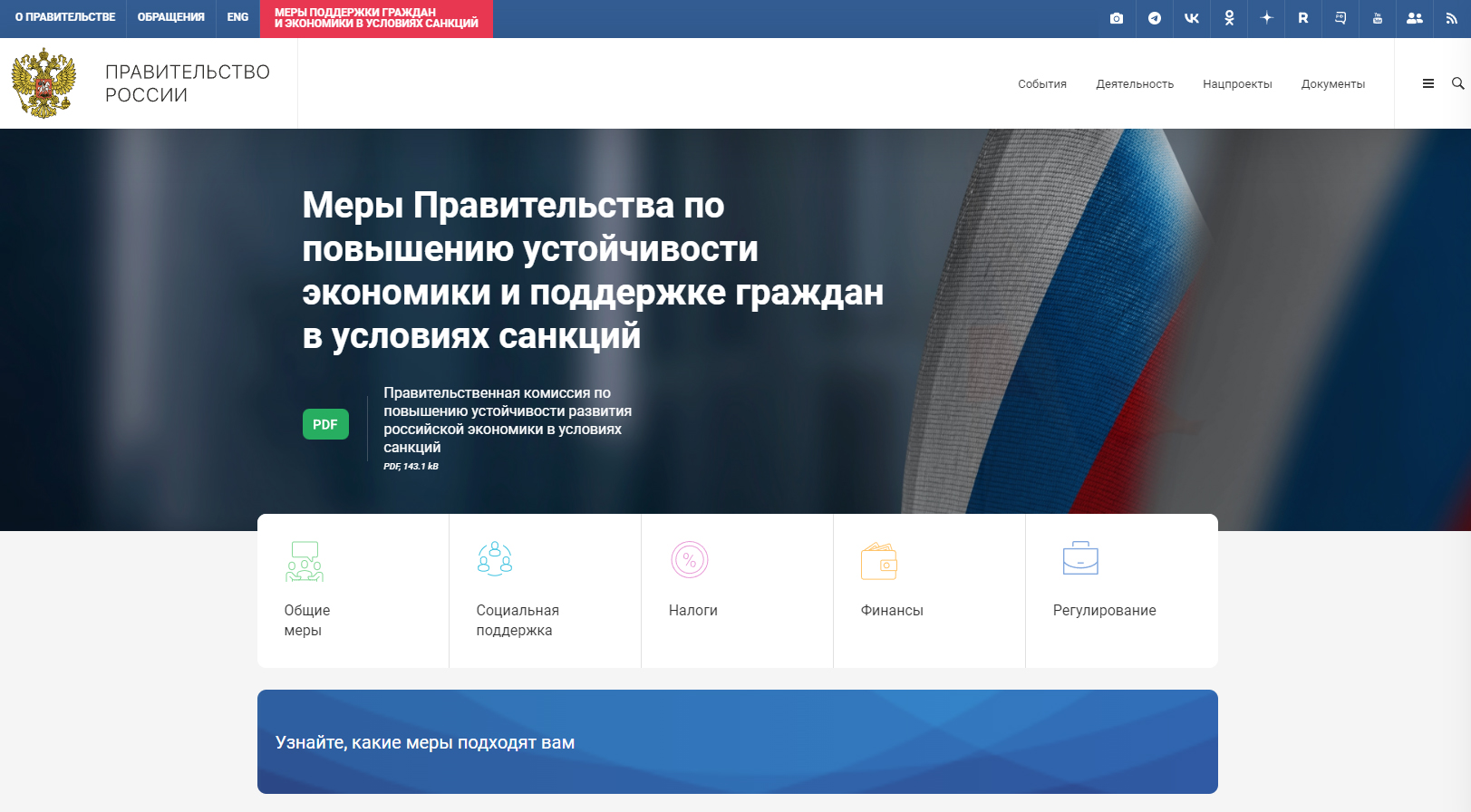Open the Документы navigation item
This screenshot has height=812, width=1471.
(1333, 84)
